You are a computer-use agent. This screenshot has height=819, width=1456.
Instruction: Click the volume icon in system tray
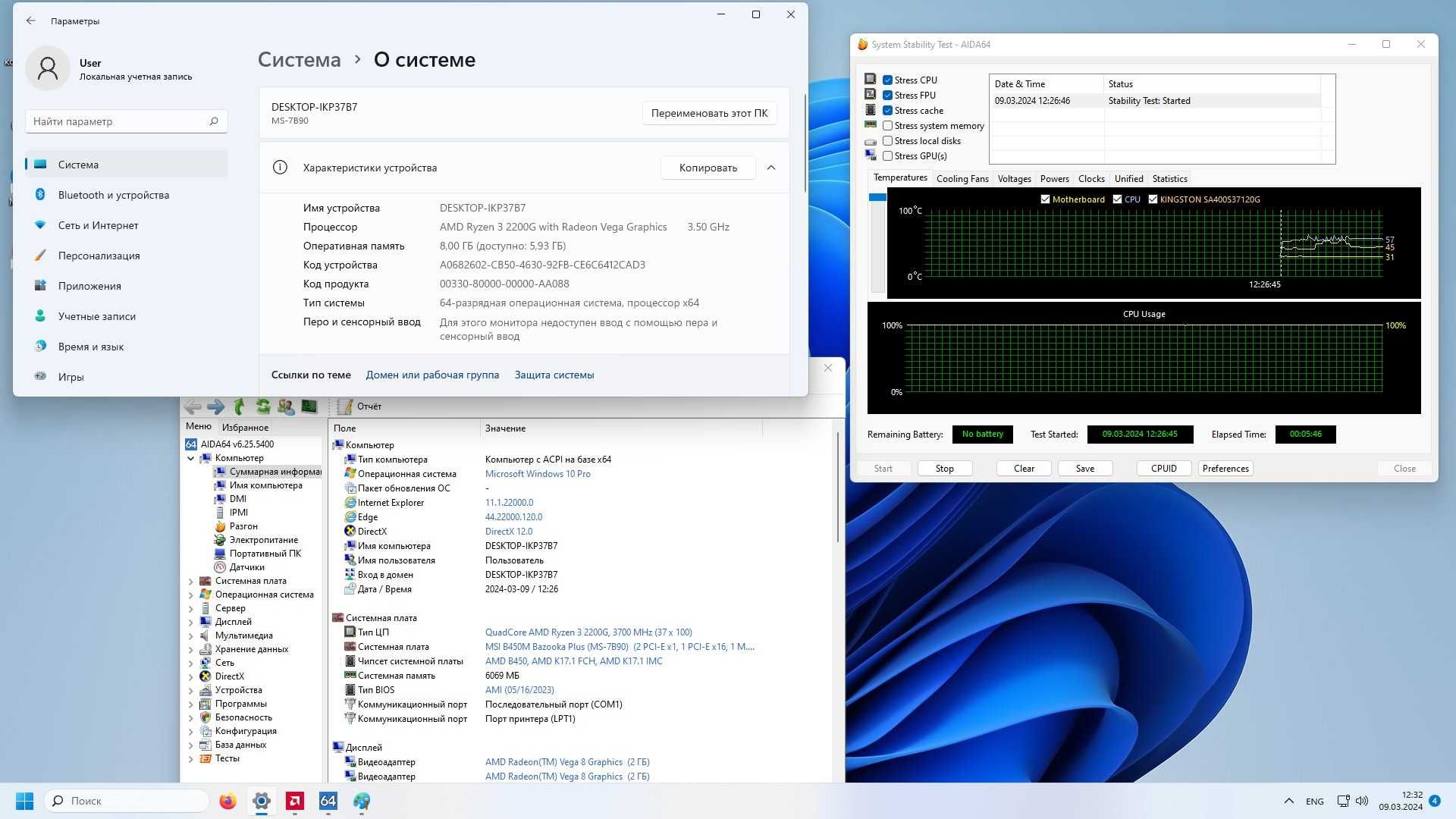(x=1362, y=801)
